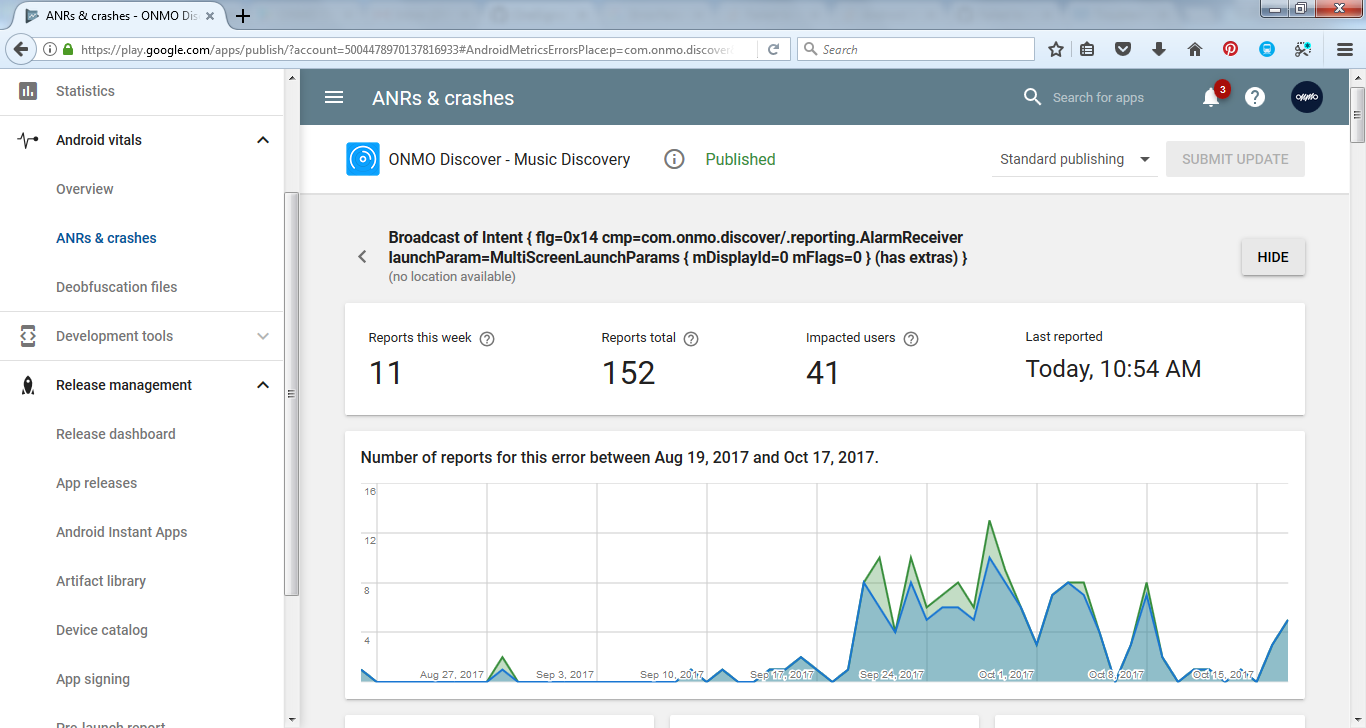1366x728 pixels.
Task: Click the search magnifier beside Search for apps
Action: (x=1032, y=97)
